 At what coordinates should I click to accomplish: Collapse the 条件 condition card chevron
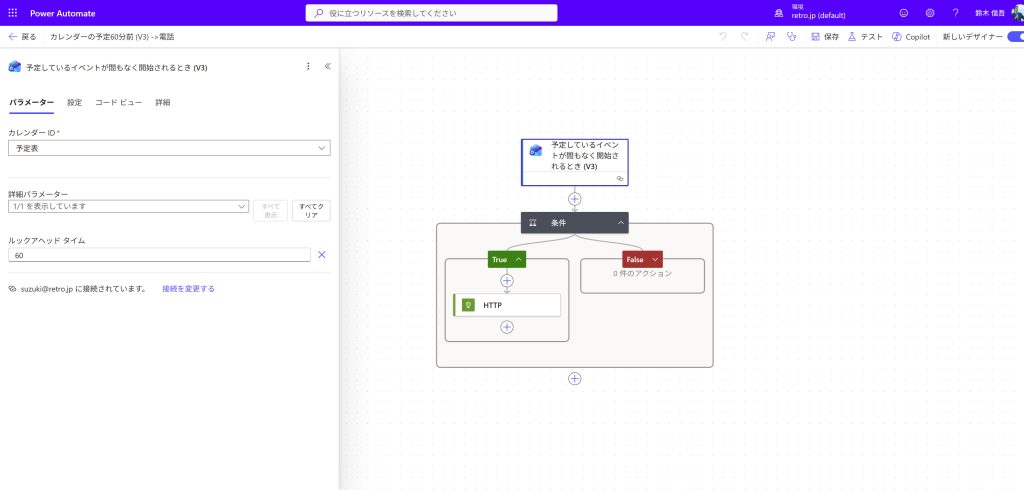pos(621,223)
